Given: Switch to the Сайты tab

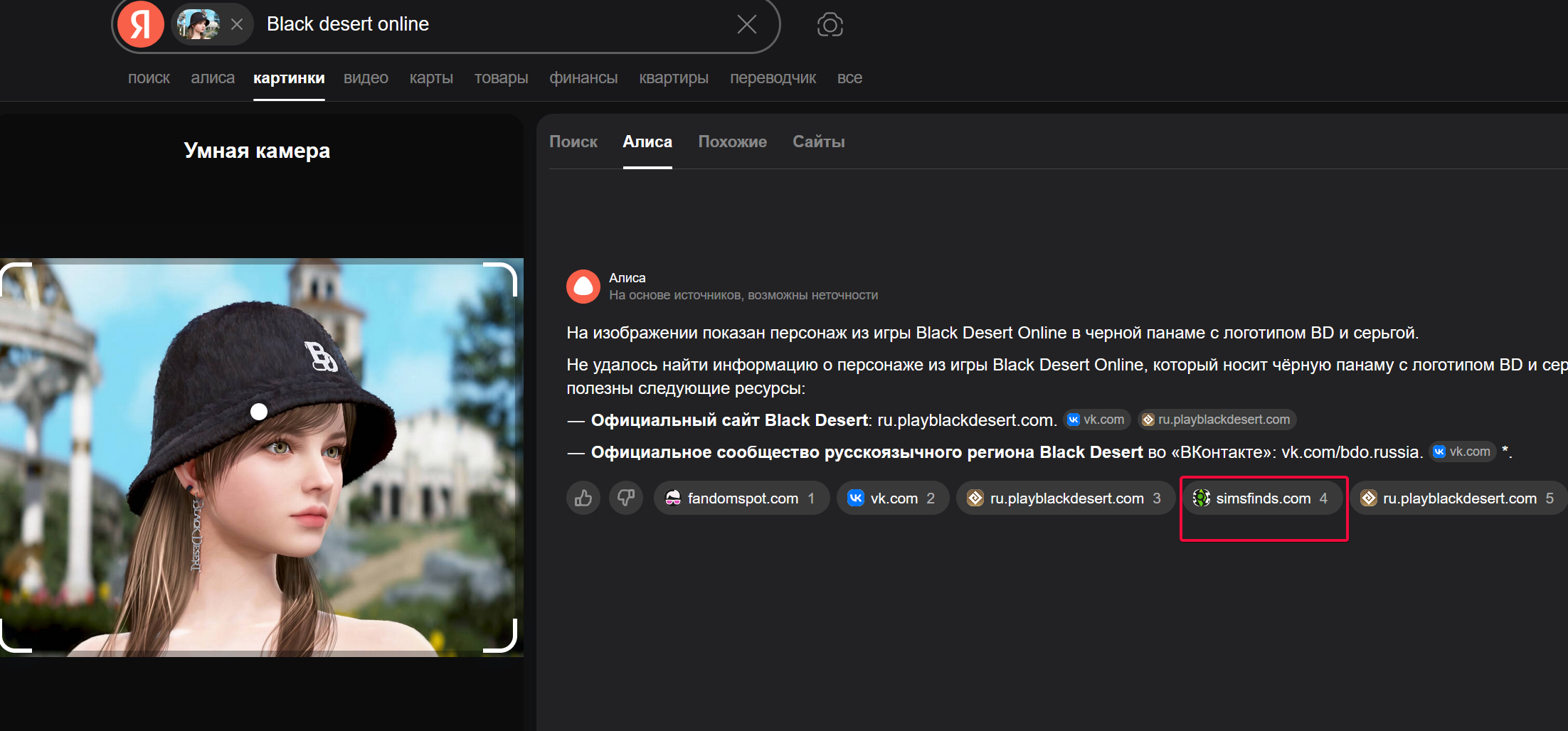Looking at the screenshot, I should (818, 142).
